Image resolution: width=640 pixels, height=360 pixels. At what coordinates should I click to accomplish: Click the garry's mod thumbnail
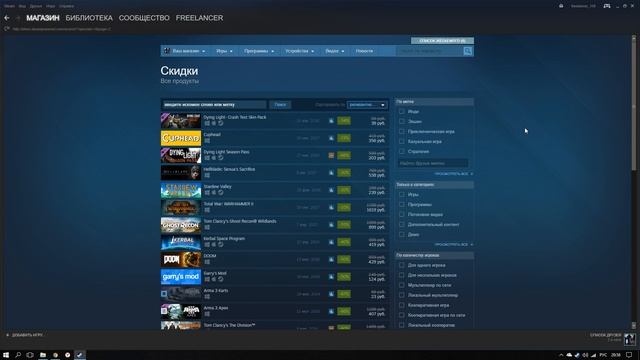[181, 277]
